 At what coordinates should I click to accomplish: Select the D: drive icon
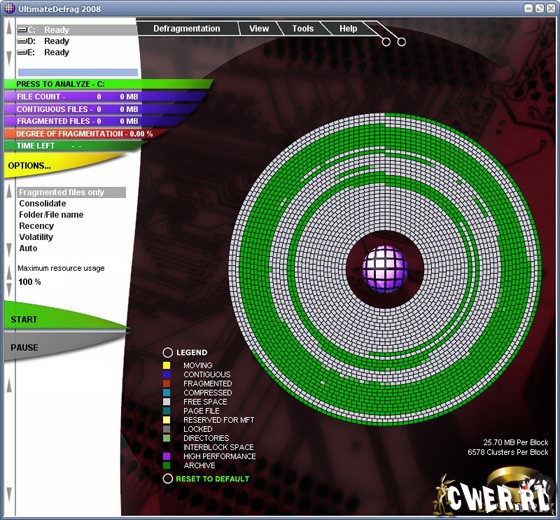coord(22,41)
